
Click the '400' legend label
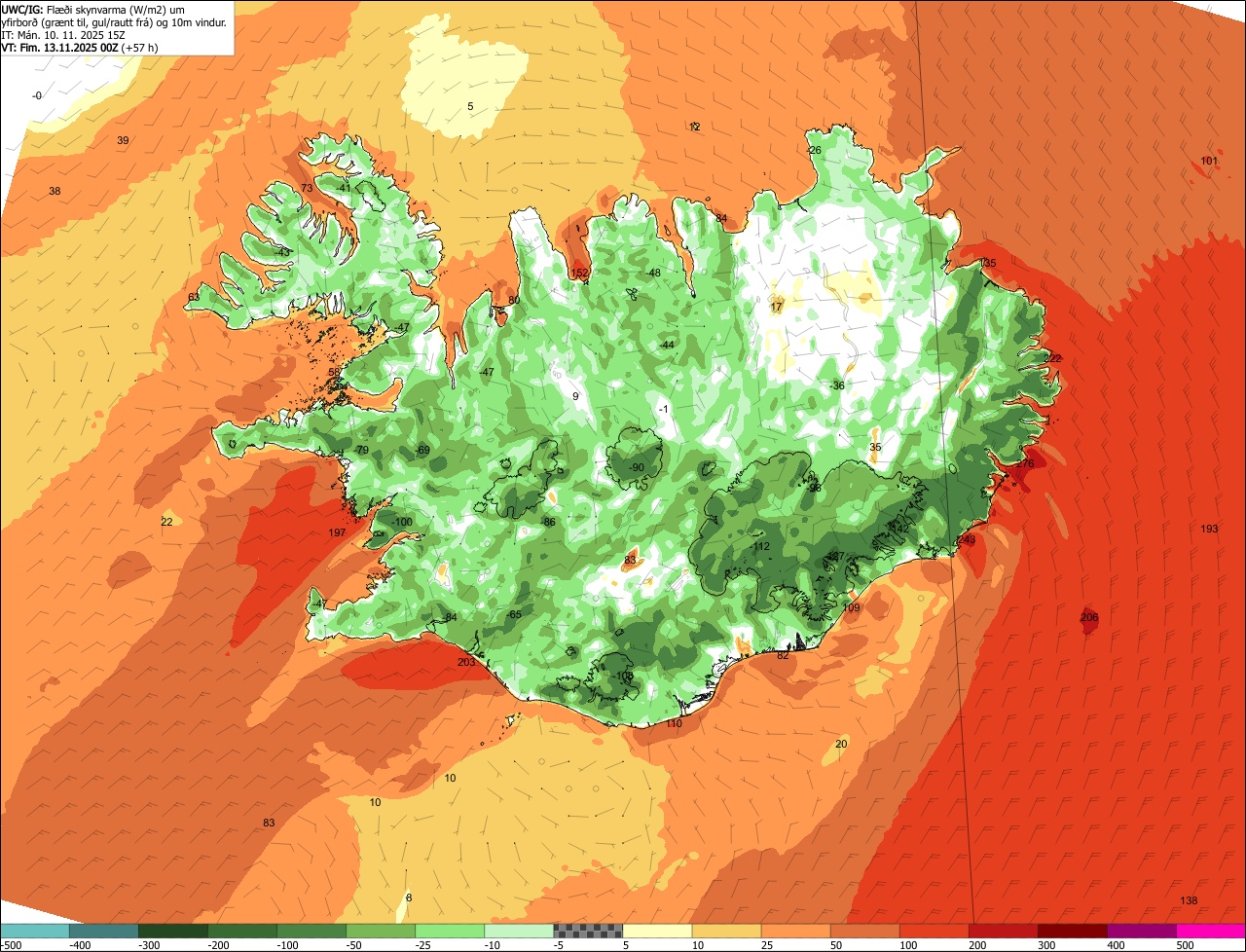click(1116, 945)
